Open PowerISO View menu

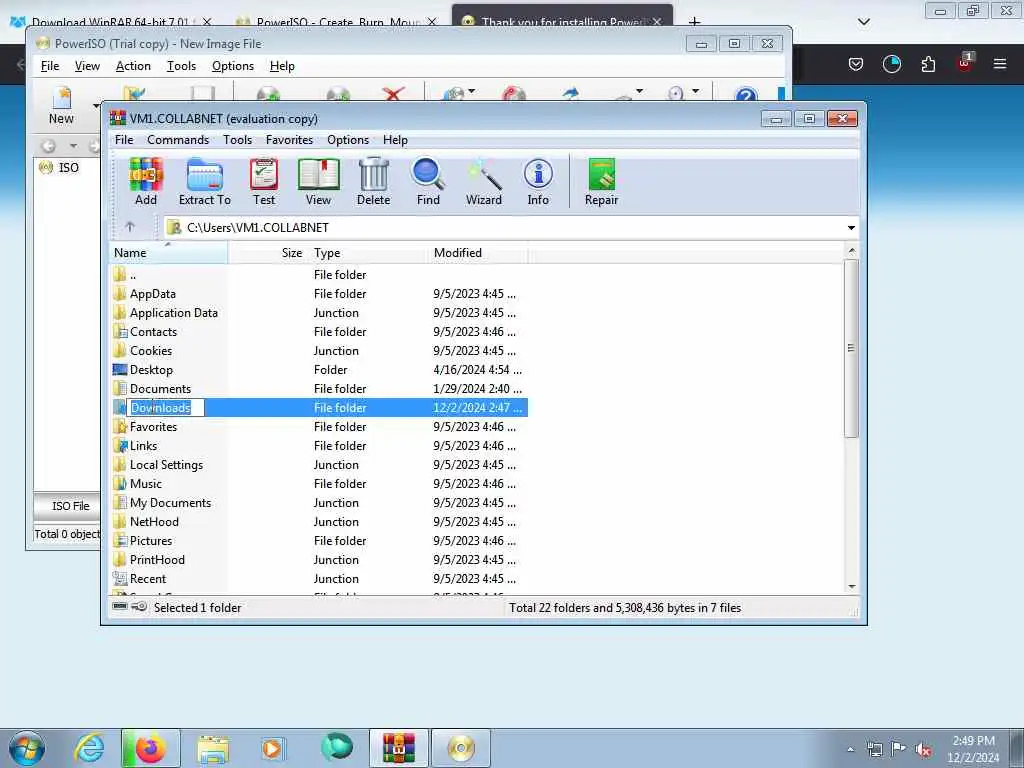pyautogui.click(x=87, y=66)
